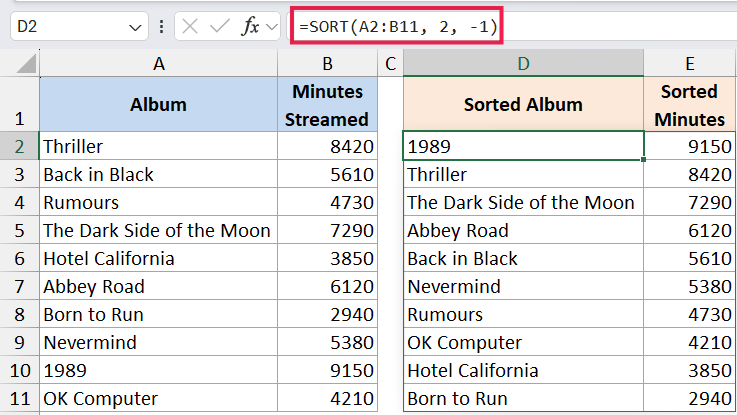Select column A header

(159, 63)
